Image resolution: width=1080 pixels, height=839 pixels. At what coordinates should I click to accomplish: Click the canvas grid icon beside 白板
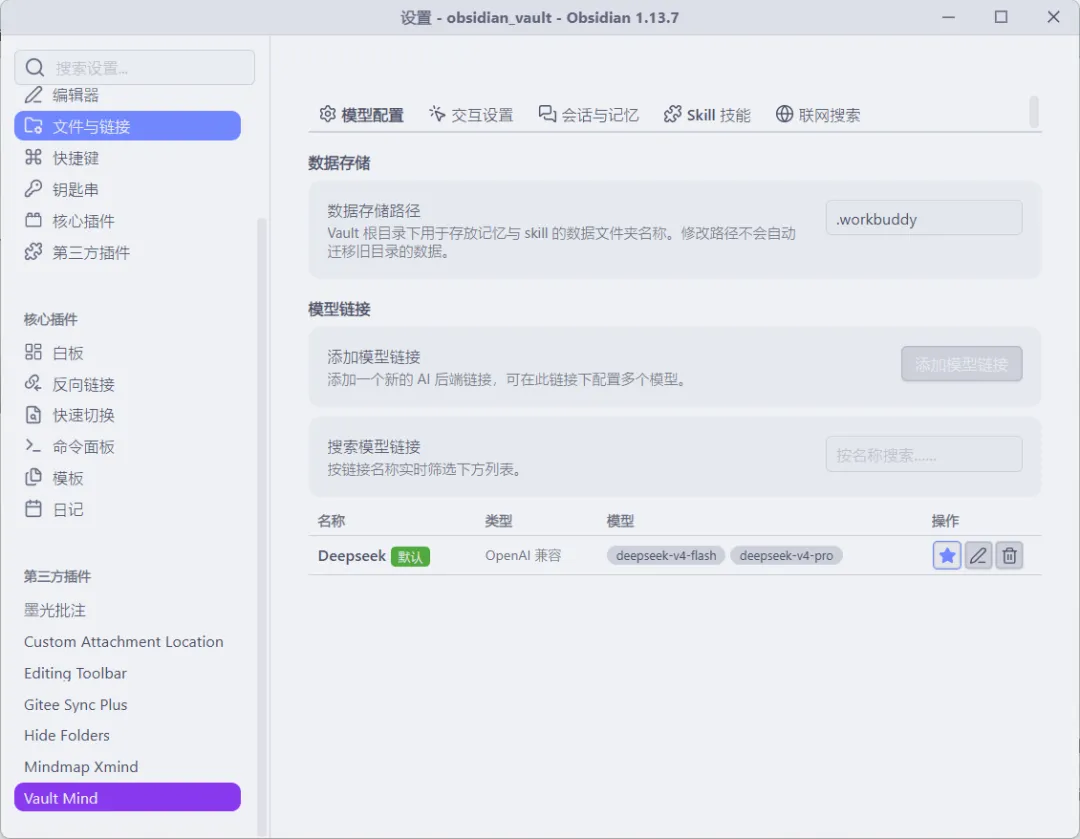(x=33, y=353)
